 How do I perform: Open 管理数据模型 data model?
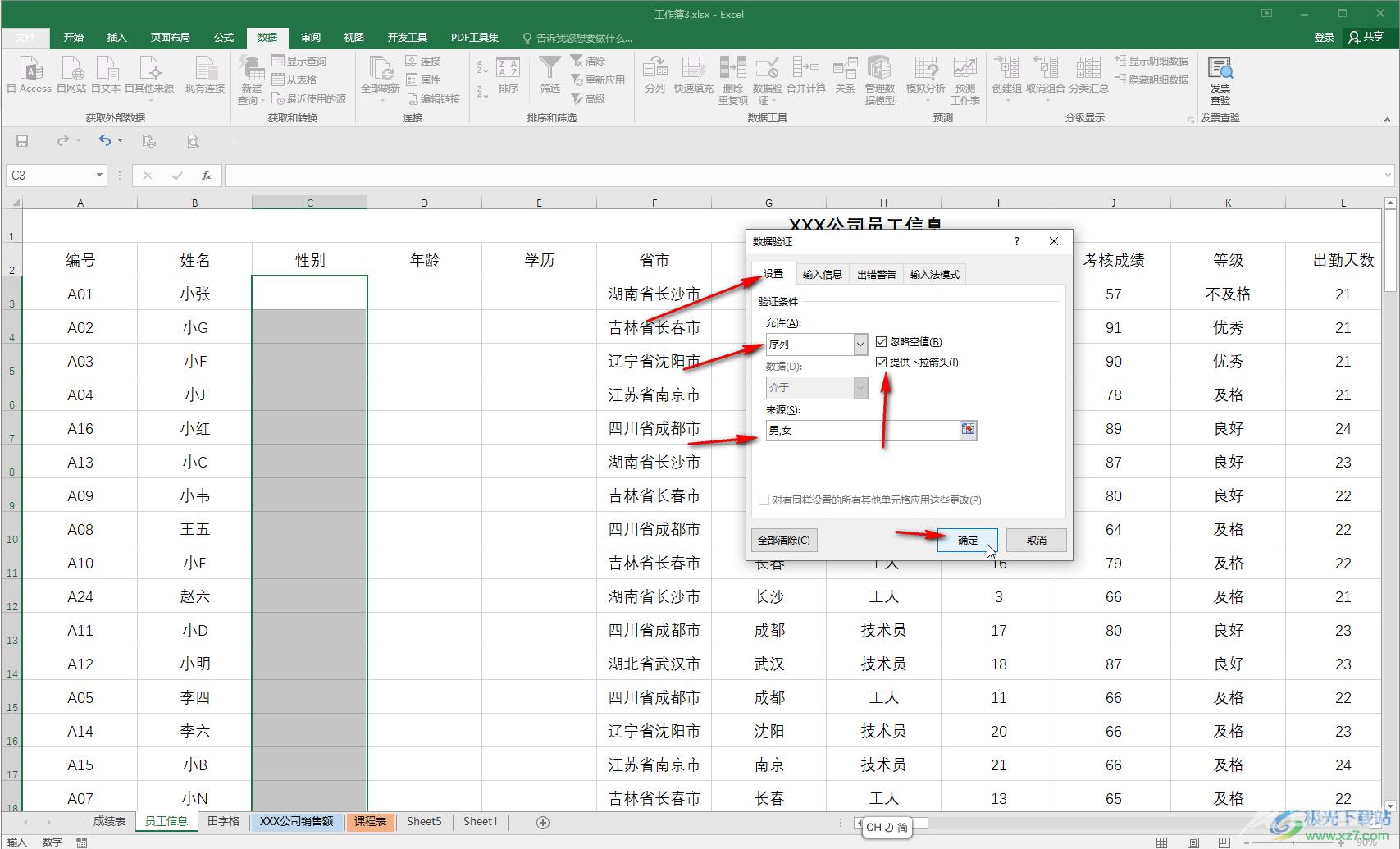[x=879, y=80]
